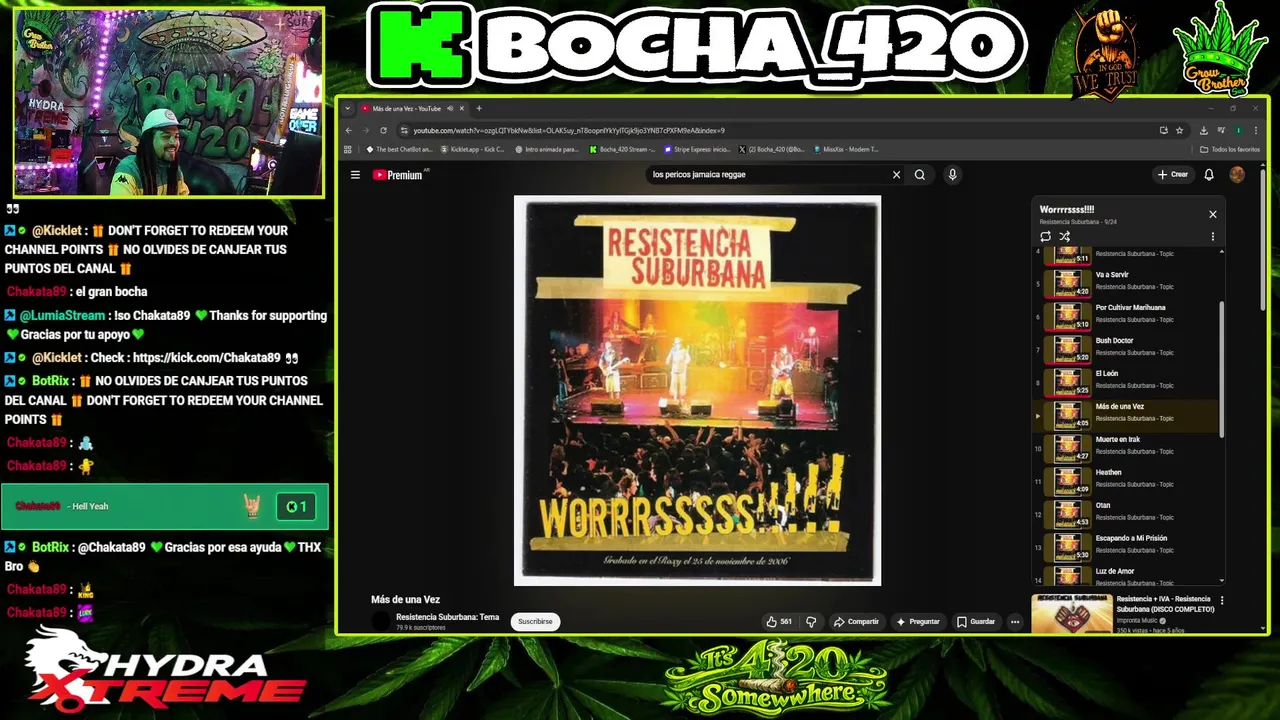Open the (2) Bocha_420 X bookmark
Image resolution: width=1280 pixels, height=720 pixels.
[x=771, y=149]
